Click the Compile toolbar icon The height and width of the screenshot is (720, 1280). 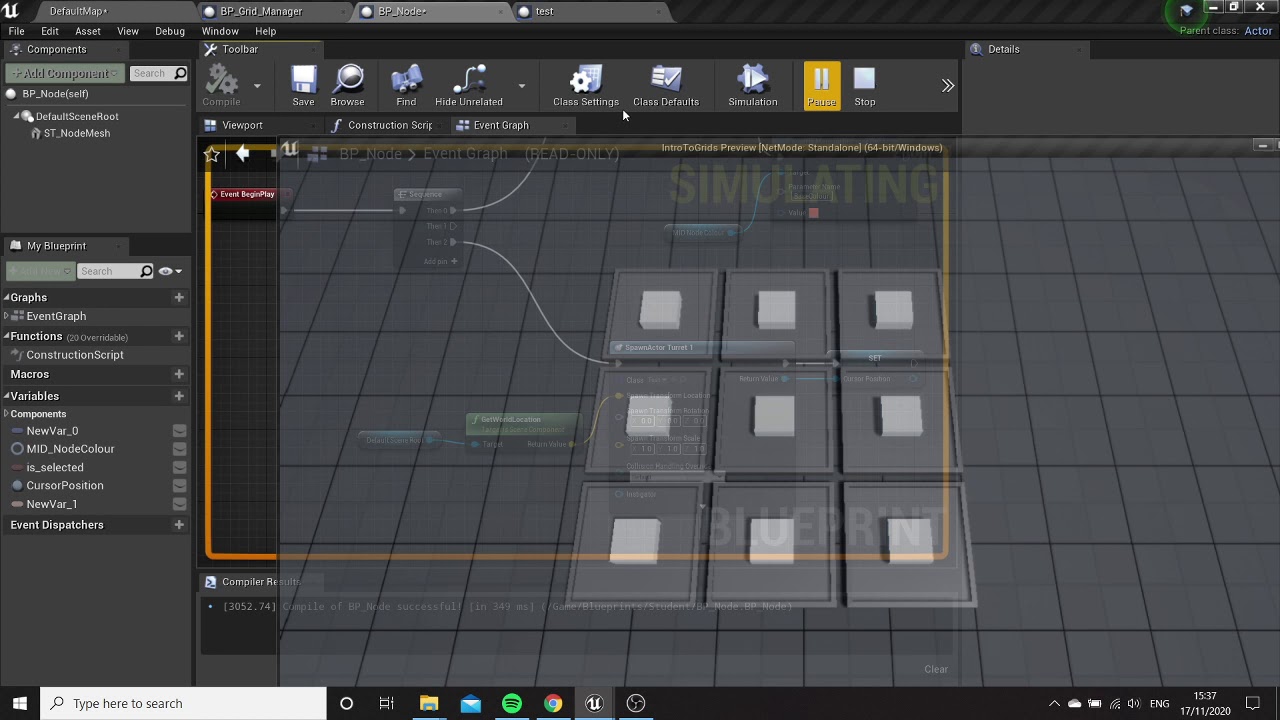tap(221, 86)
